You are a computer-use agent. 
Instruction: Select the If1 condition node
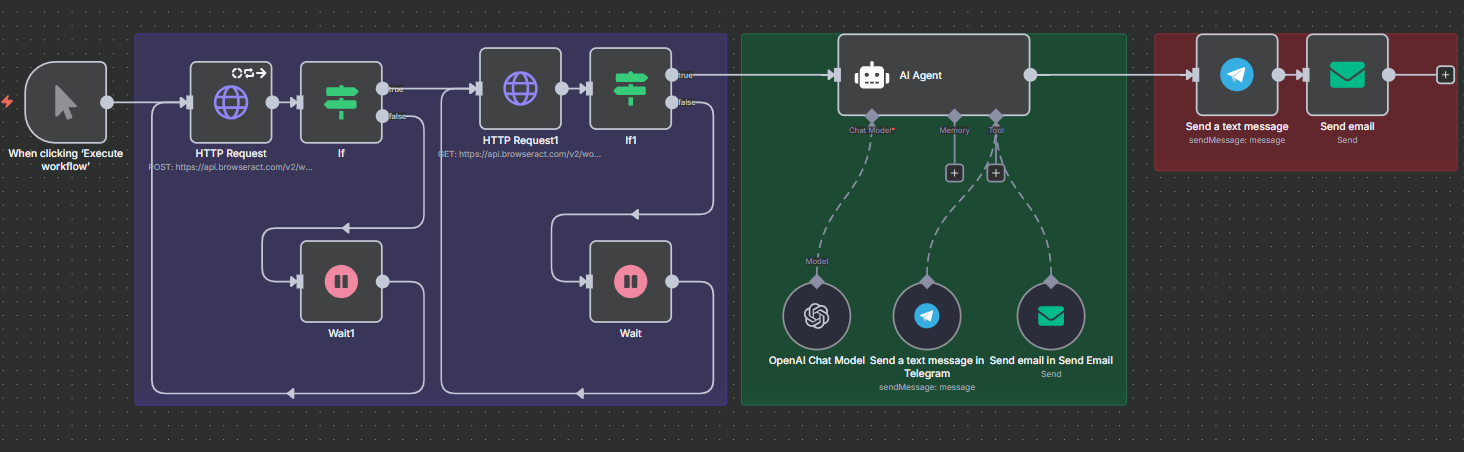[x=630, y=88]
